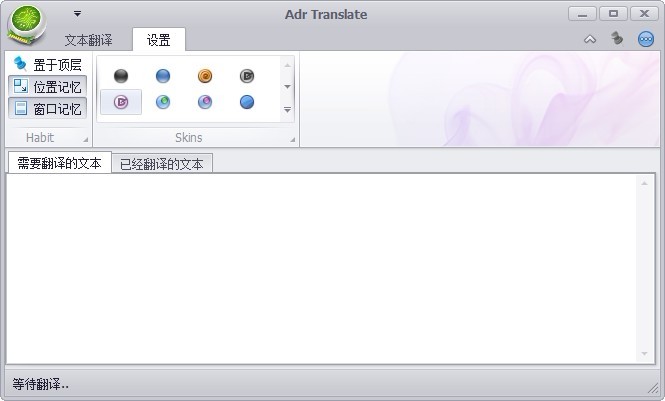Screen dimensions: 665x401
Task: Collapse the ribbon with the chevron icon
Action: click(590, 39)
